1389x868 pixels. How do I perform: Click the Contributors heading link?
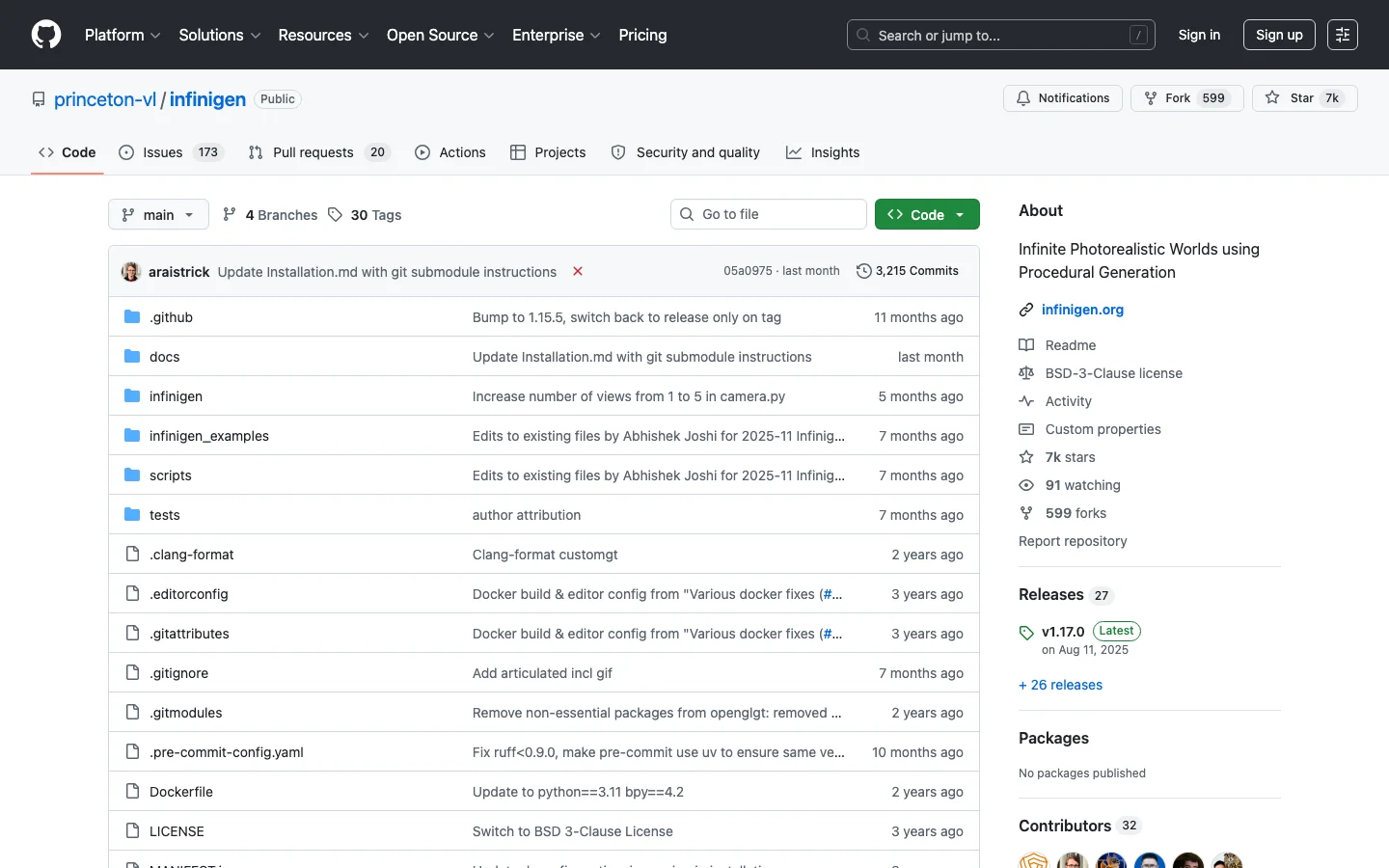click(1079, 826)
